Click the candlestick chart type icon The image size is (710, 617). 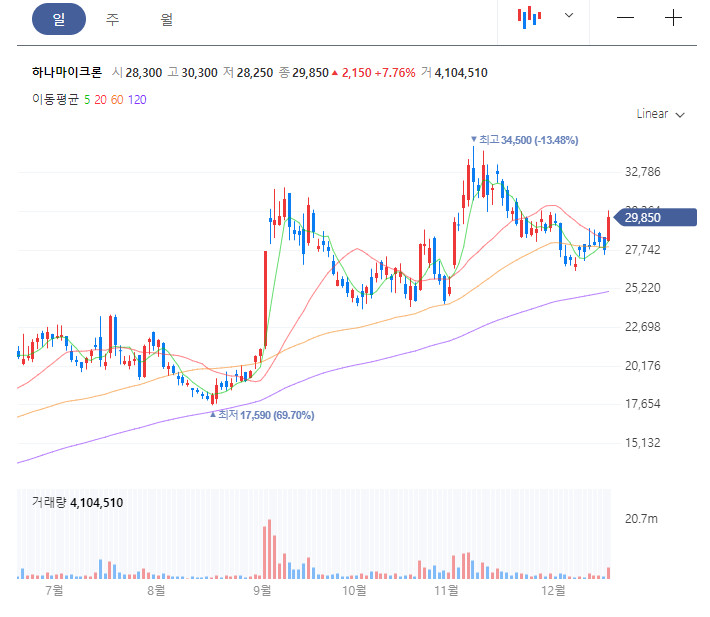(x=529, y=18)
